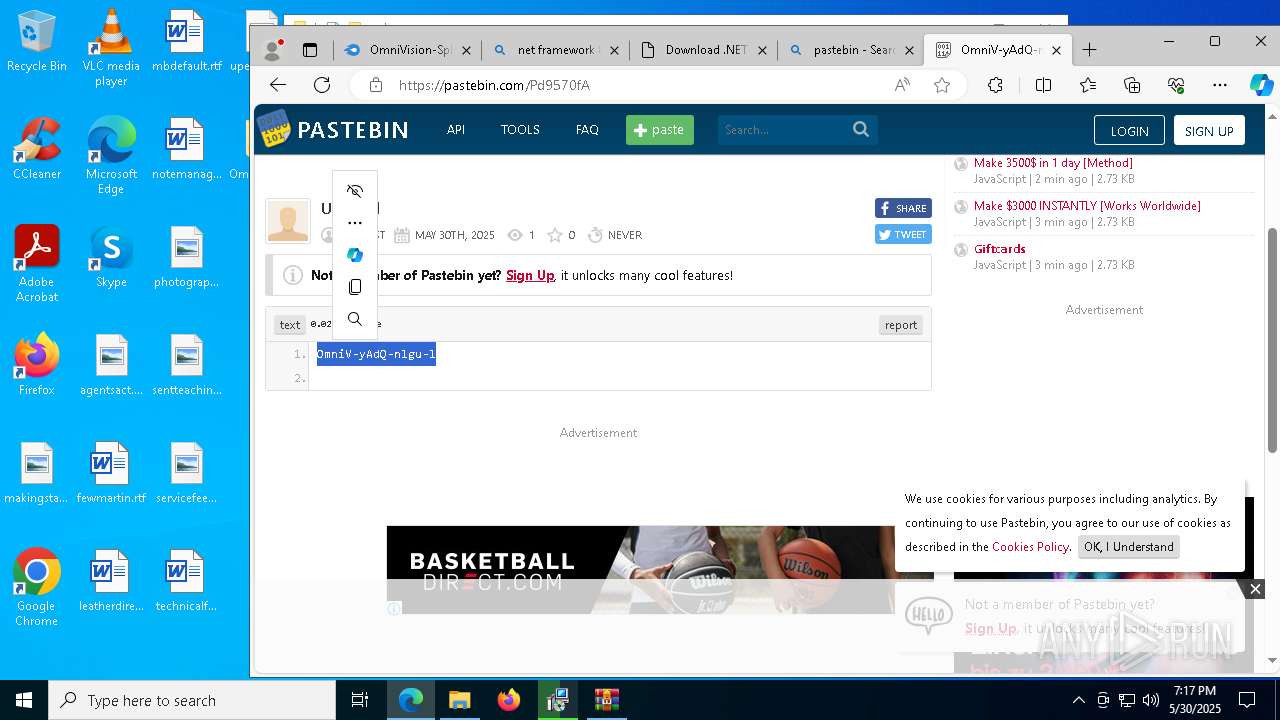Viewport: 1280px width, 720px height.
Task: Open Read aloud in address bar
Action: (x=902, y=85)
